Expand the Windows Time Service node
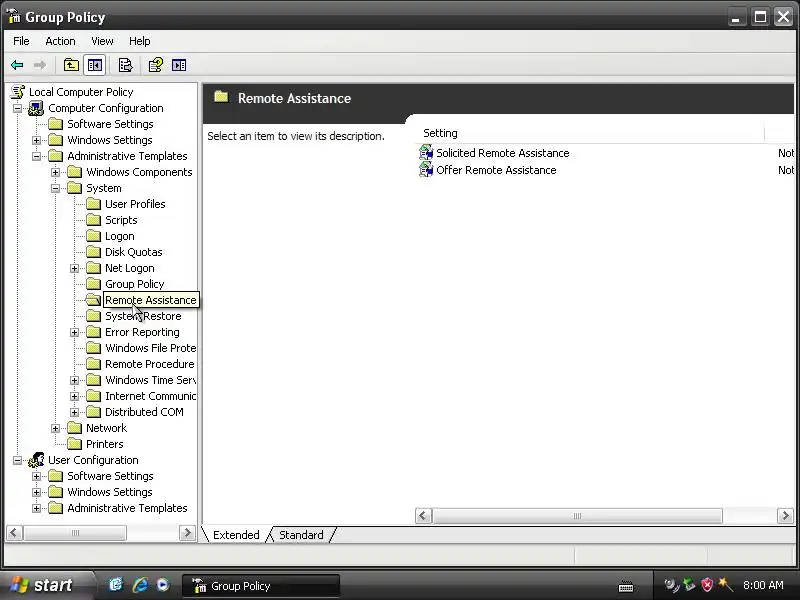The height and width of the screenshot is (600, 800). [x=74, y=380]
